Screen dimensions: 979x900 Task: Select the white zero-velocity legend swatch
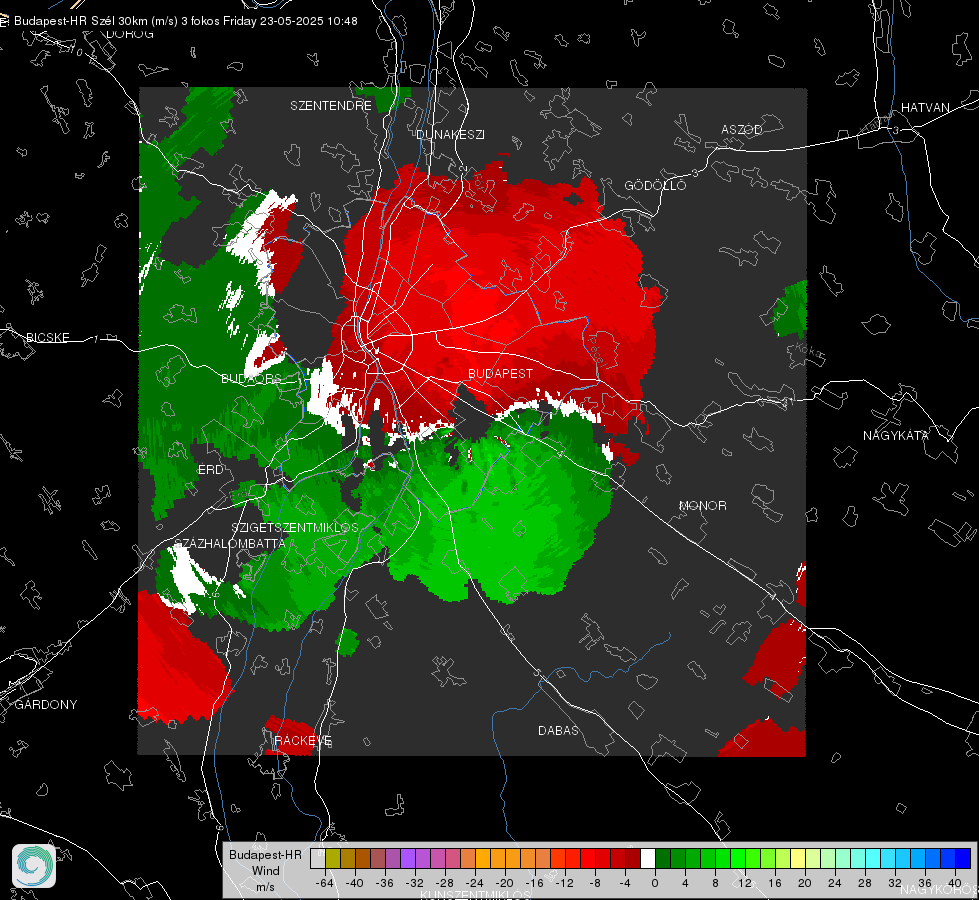click(x=648, y=859)
